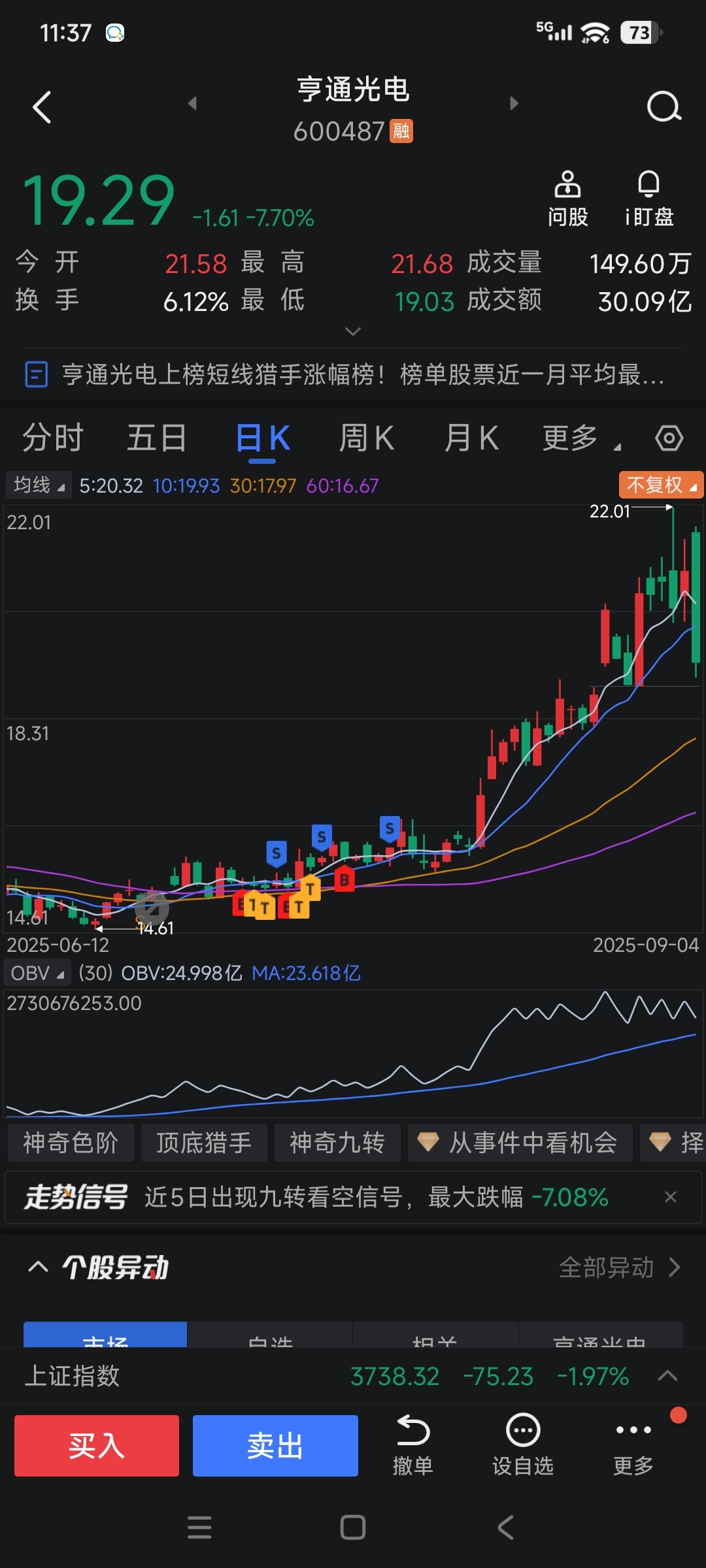The height and width of the screenshot is (1568, 706).
Task: Tap the rightmost blue S sell marker
Action: tap(390, 829)
